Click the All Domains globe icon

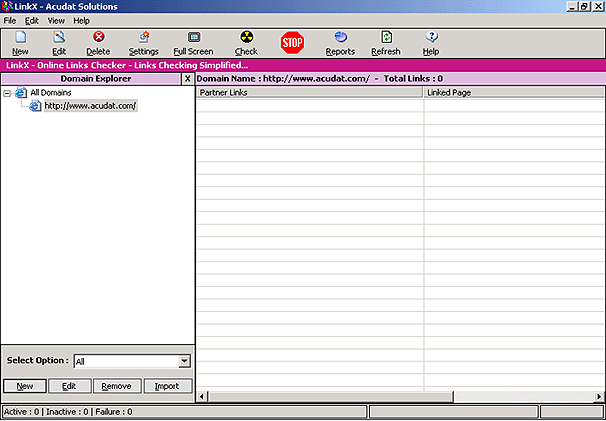[x=21, y=93]
